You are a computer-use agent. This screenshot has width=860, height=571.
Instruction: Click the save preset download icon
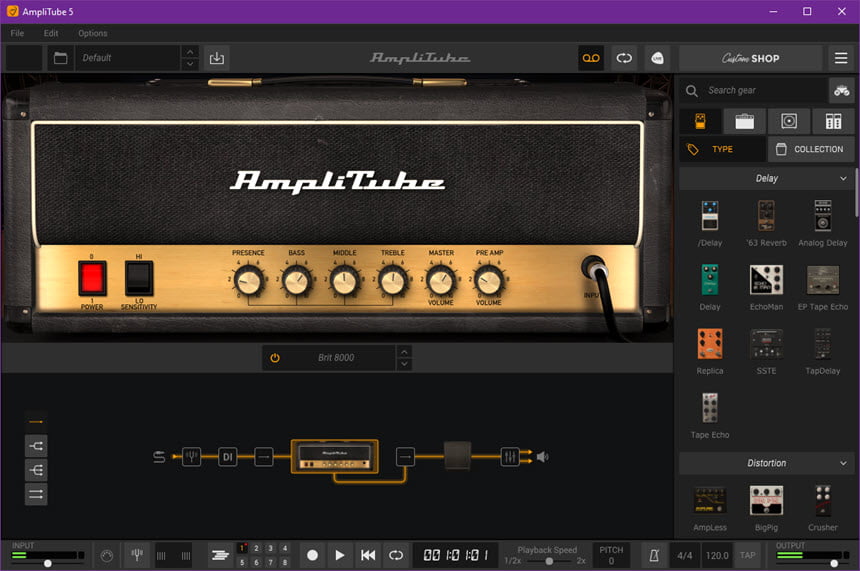coord(217,58)
